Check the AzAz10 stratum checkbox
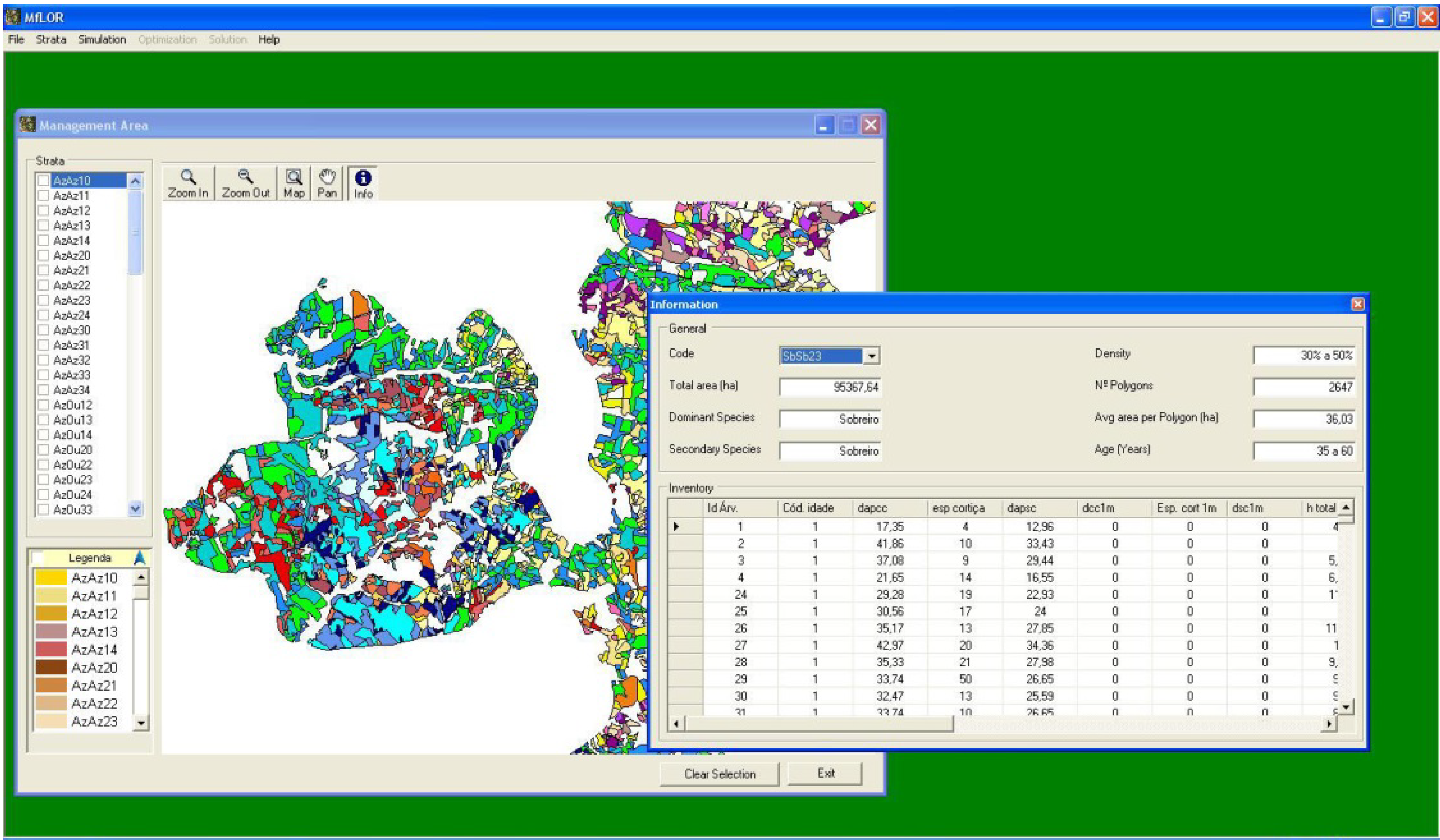The height and width of the screenshot is (840, 1440). pos(43,180)
